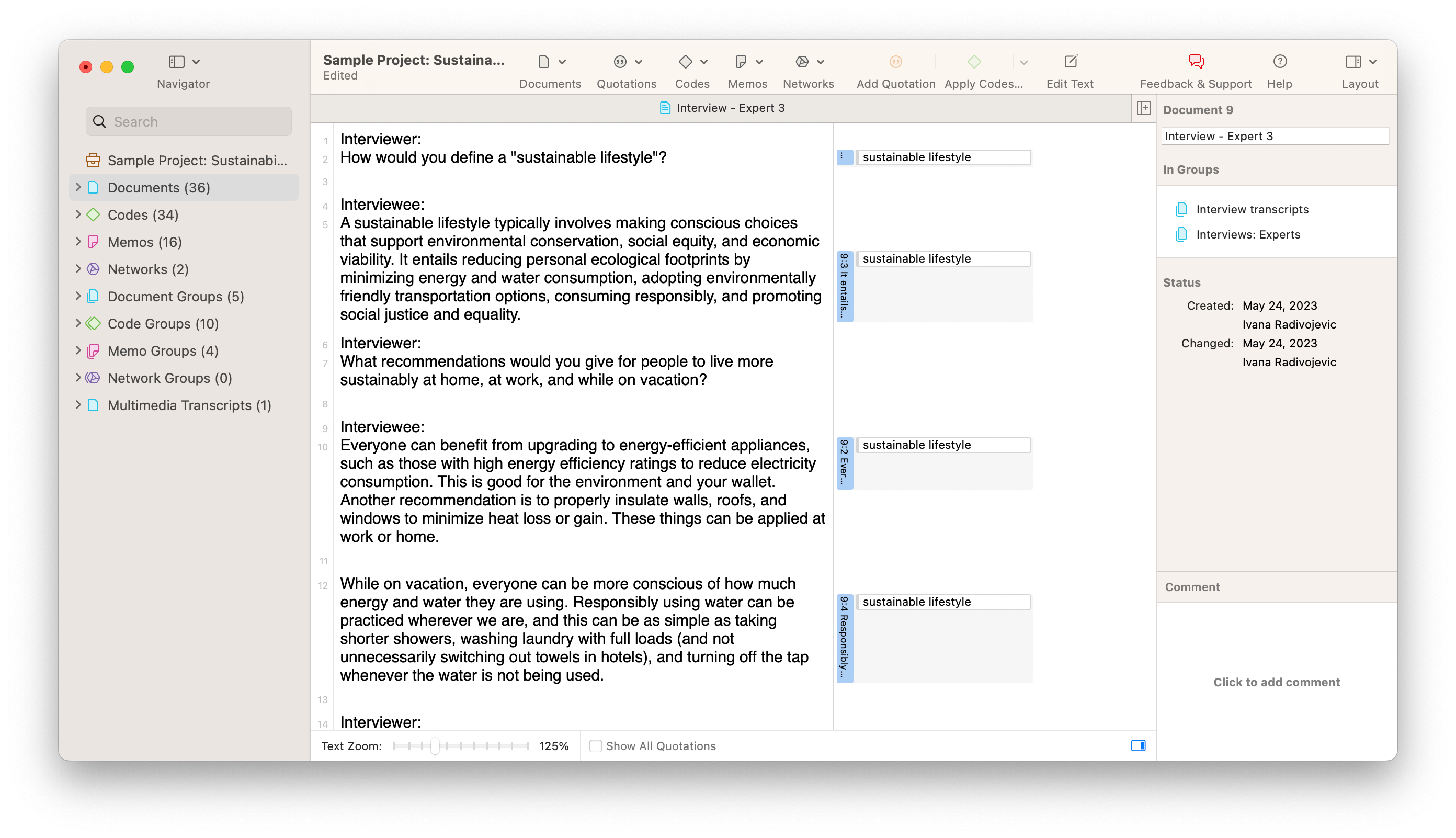
Task: Open the Memos toolbar icon
Action: pos(741,62)
